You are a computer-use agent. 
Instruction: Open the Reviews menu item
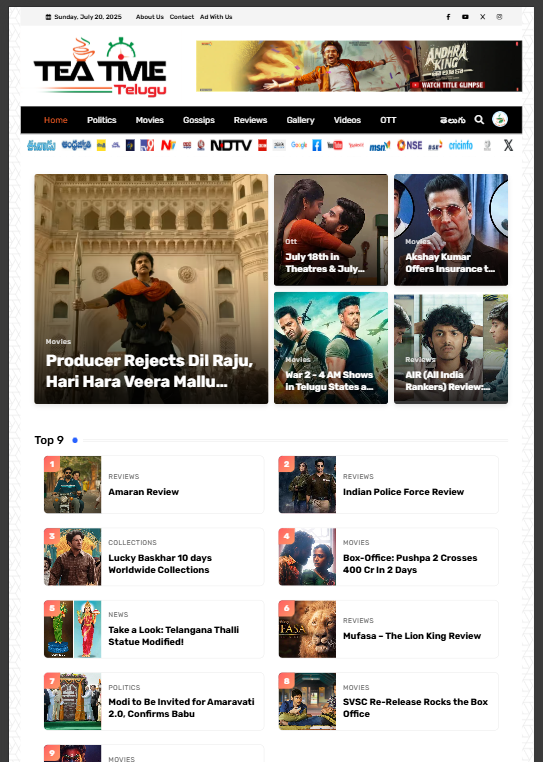point(250,120)
